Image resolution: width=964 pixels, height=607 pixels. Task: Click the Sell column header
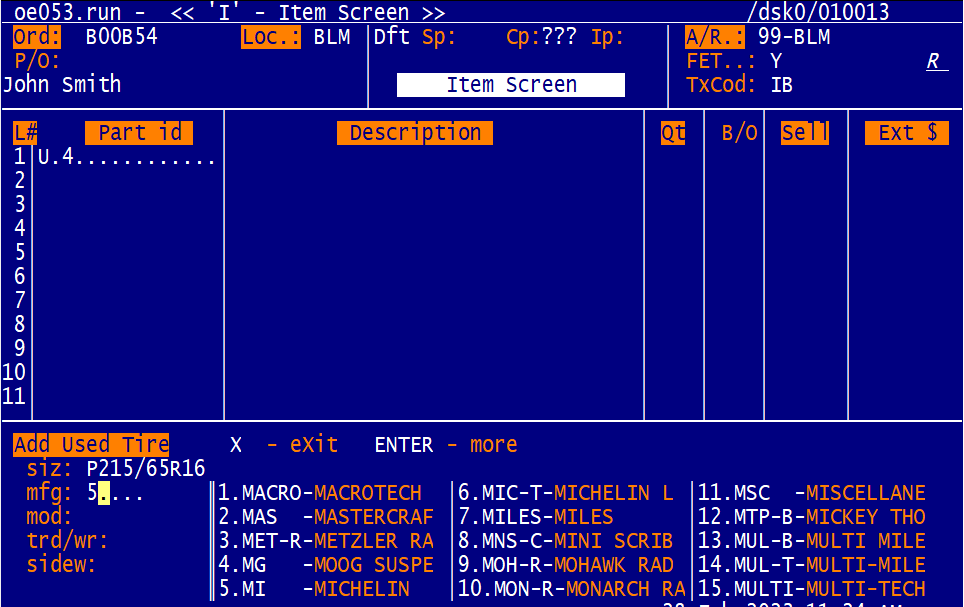point(805,133)
